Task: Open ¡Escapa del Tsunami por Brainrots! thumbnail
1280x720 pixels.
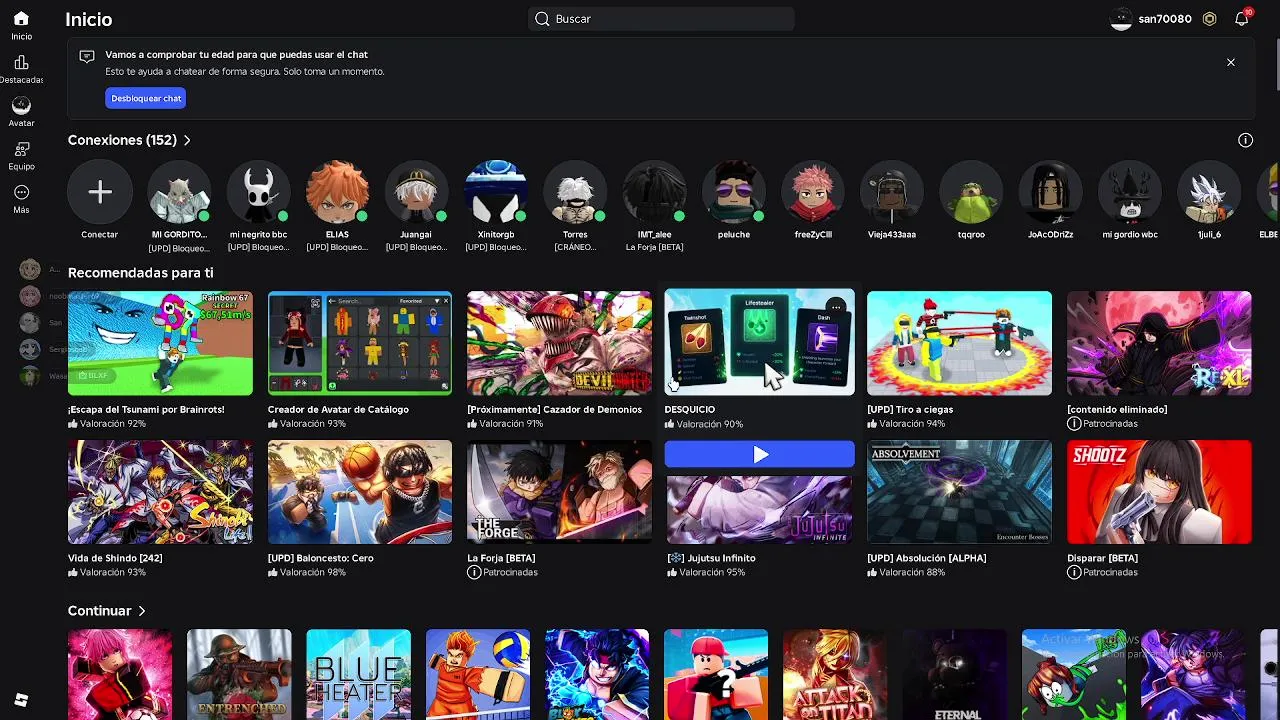Action: [160, 343]
